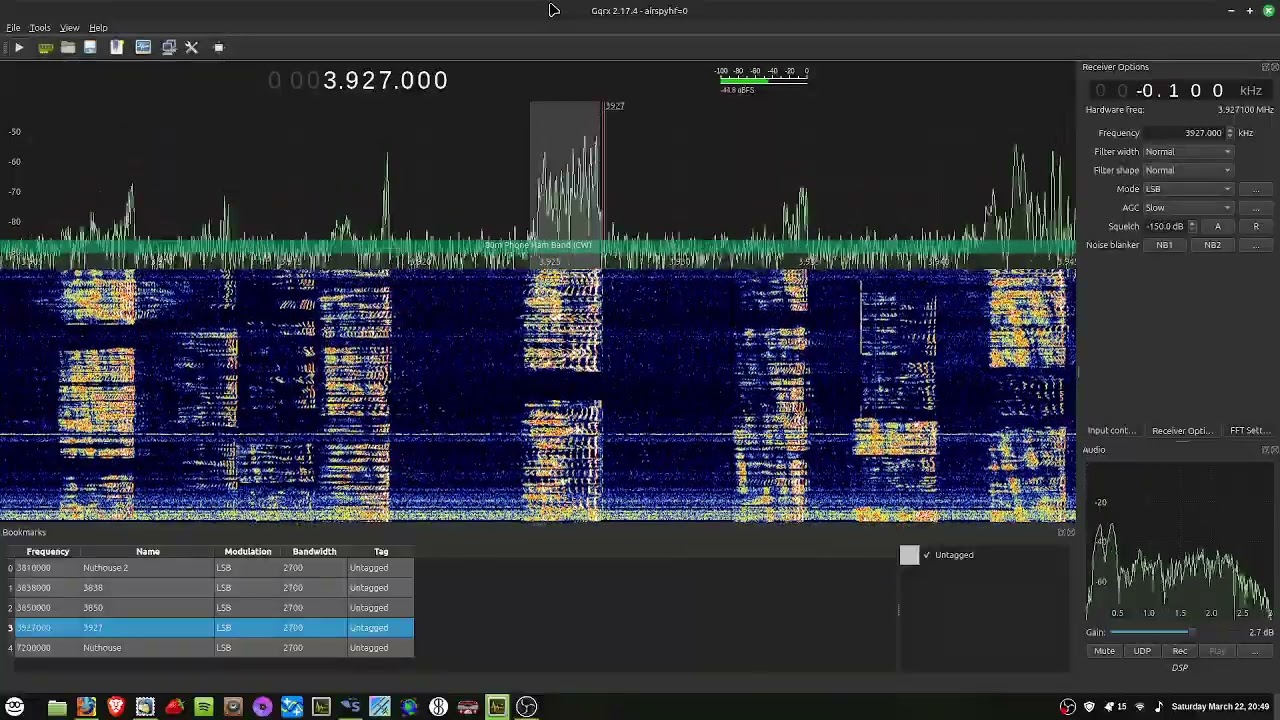
Task: Open the Mode dropdown showing LSB
Action: click(1189, 189)
